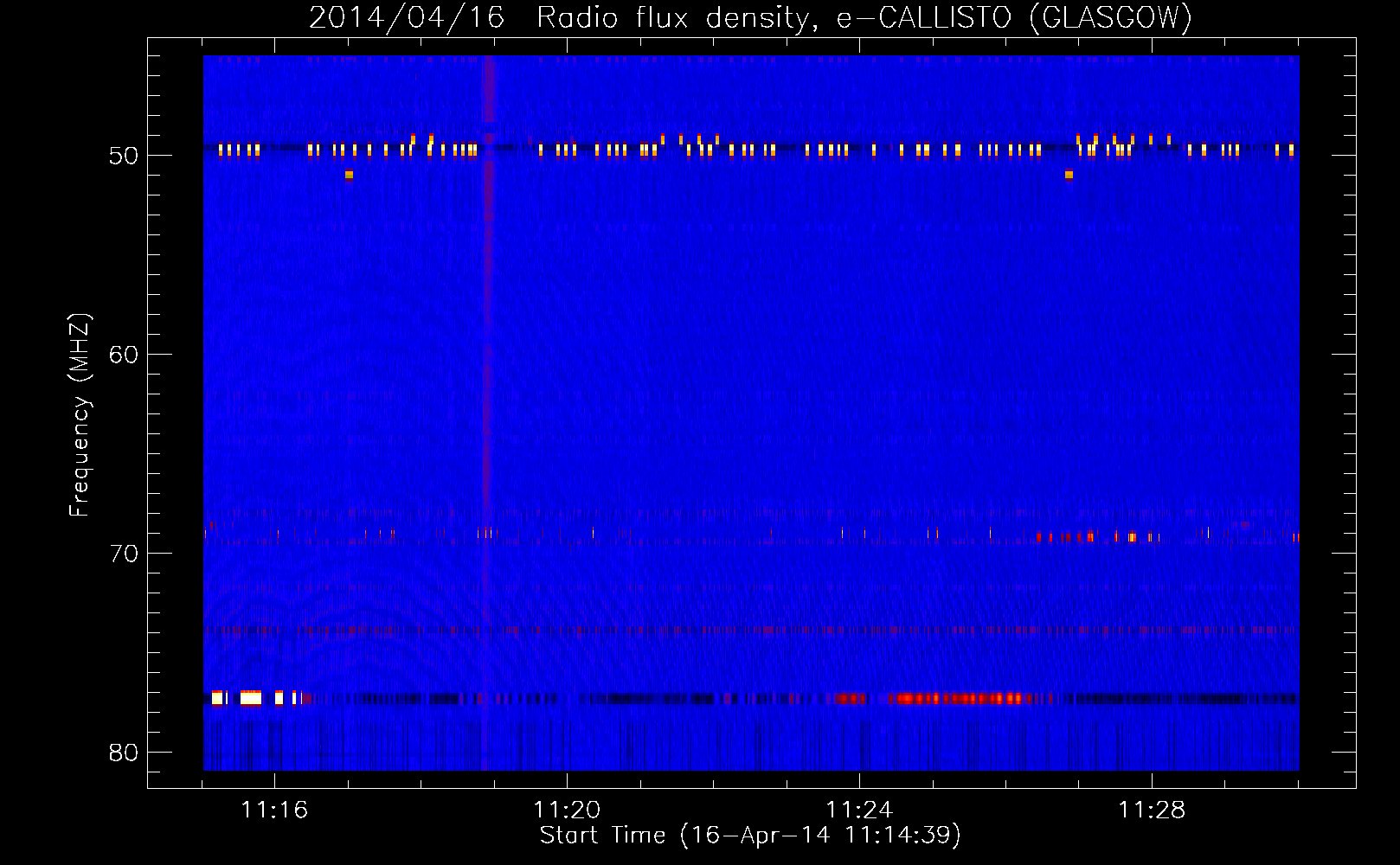Click the 50 frequency axis label
Image resolution: width=1400 pixels, height=865 pixels.
tap(124, 156)
